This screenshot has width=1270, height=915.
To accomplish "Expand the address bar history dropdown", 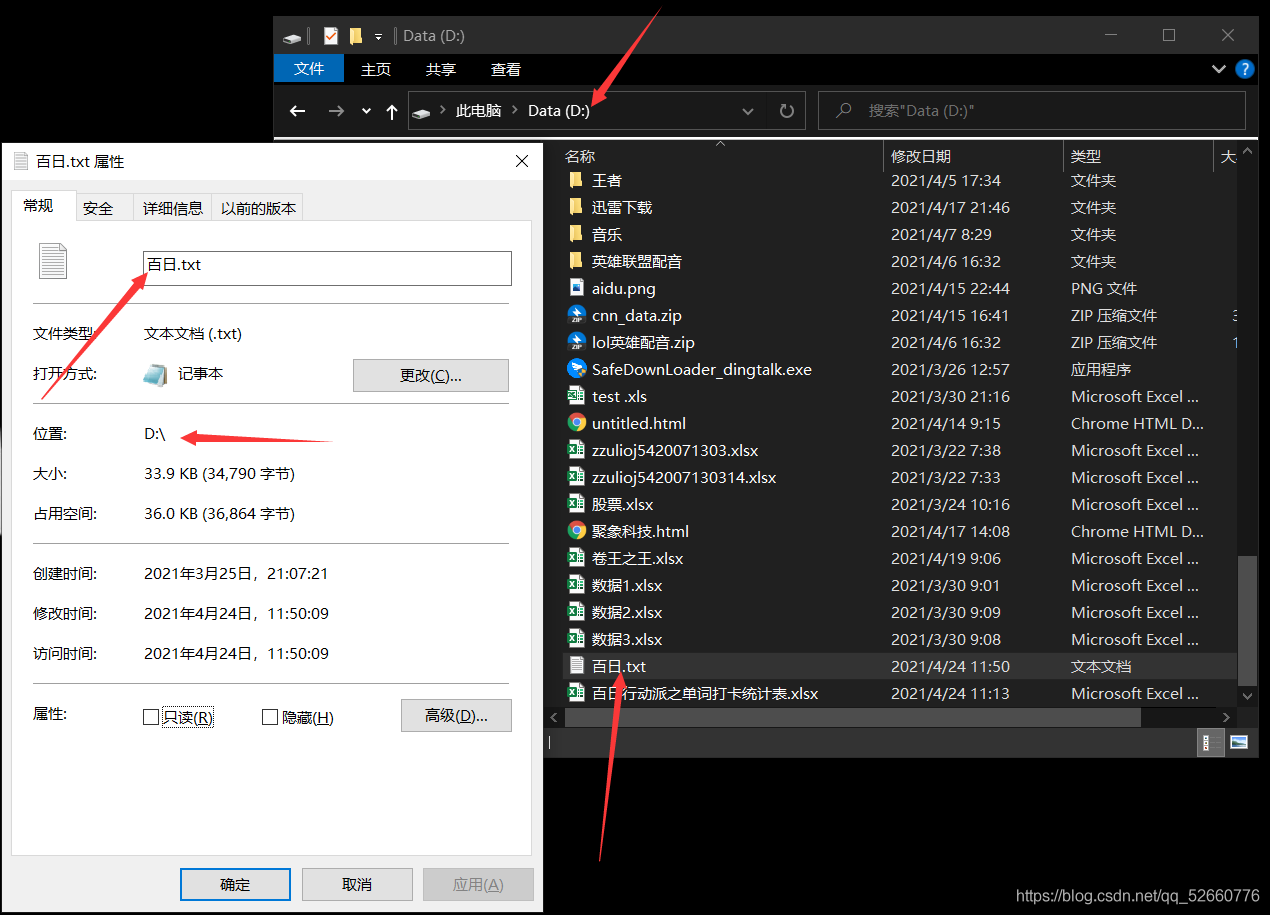I will coord(748,111).
